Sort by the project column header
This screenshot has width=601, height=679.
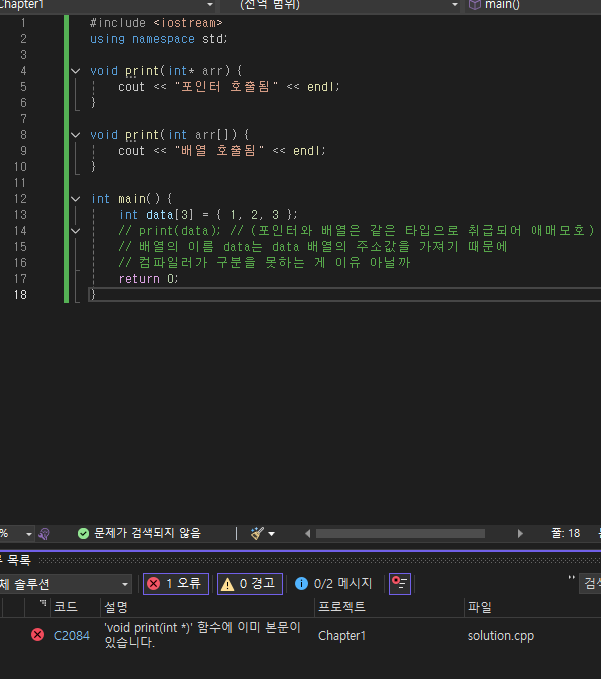342,607
